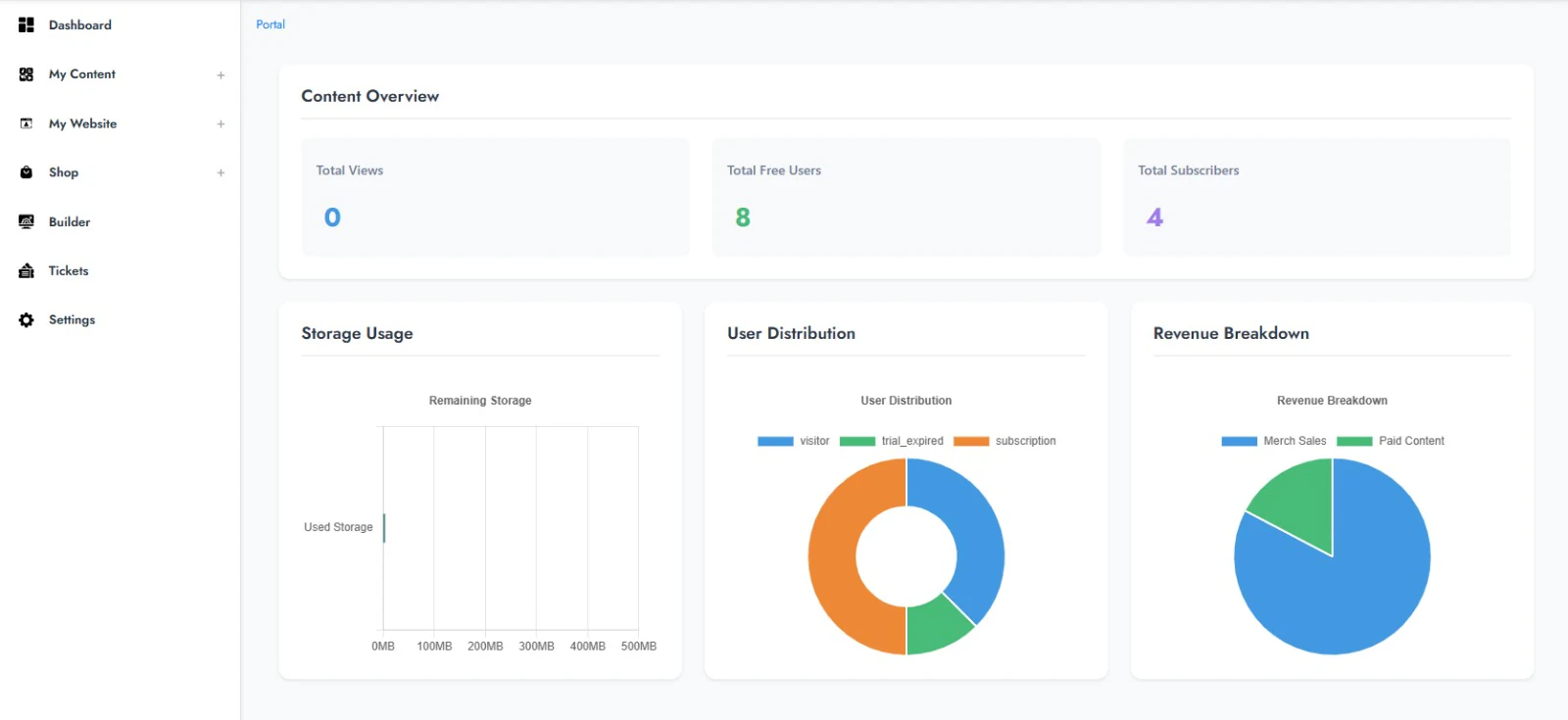Toggle the subscription legend swatch

971,441
